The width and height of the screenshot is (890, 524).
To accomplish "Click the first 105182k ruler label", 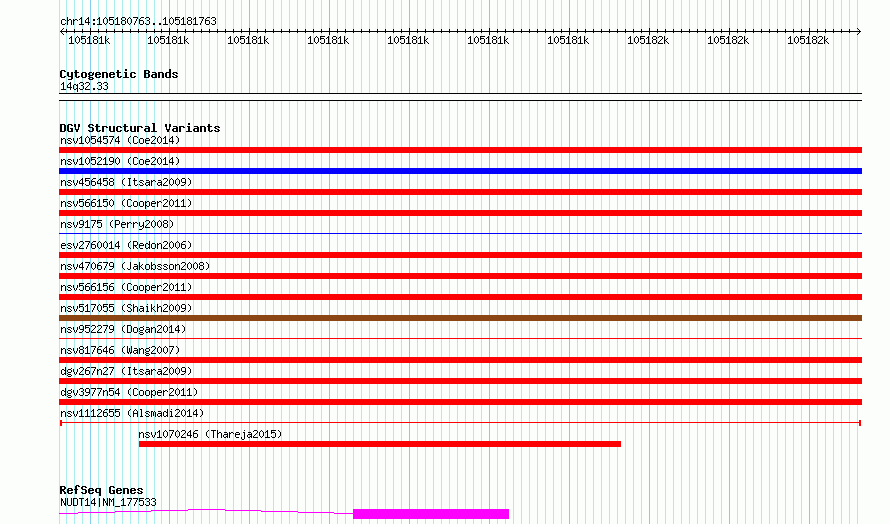I will [x=648, y=40].
